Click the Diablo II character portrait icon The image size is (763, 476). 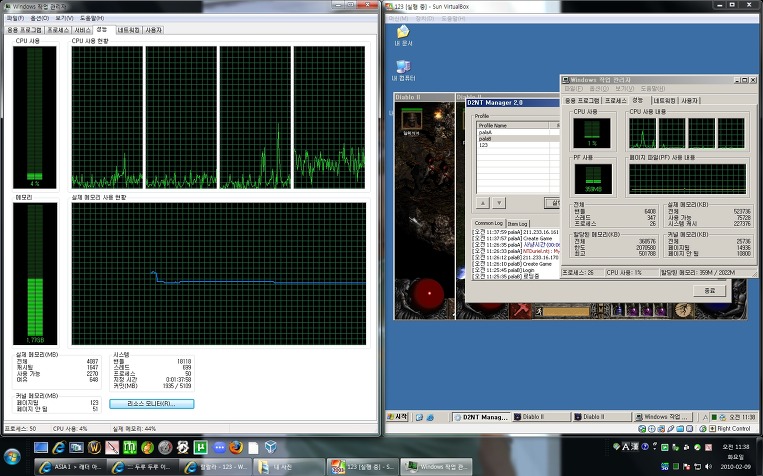pyautogui.click(x=411, y=118)
